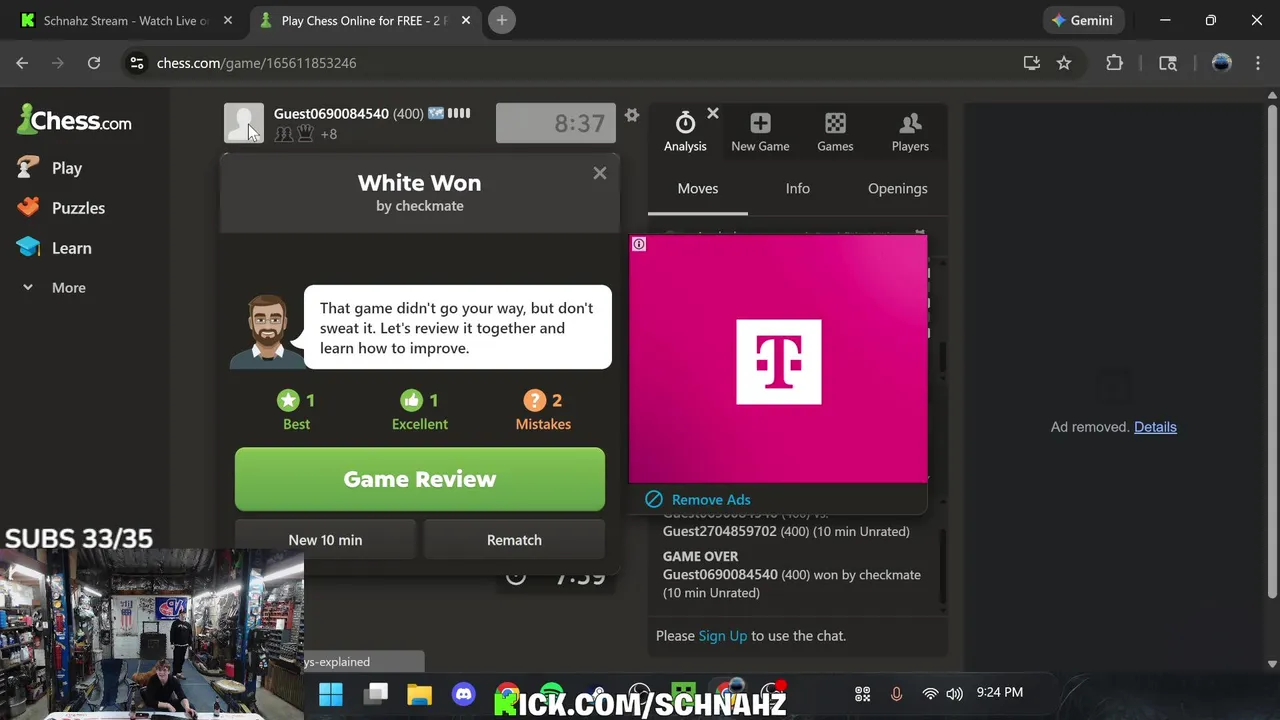Viewport: 1280px width, 720px height.
Task: Click the Chess.com logo
Action: 74,121
